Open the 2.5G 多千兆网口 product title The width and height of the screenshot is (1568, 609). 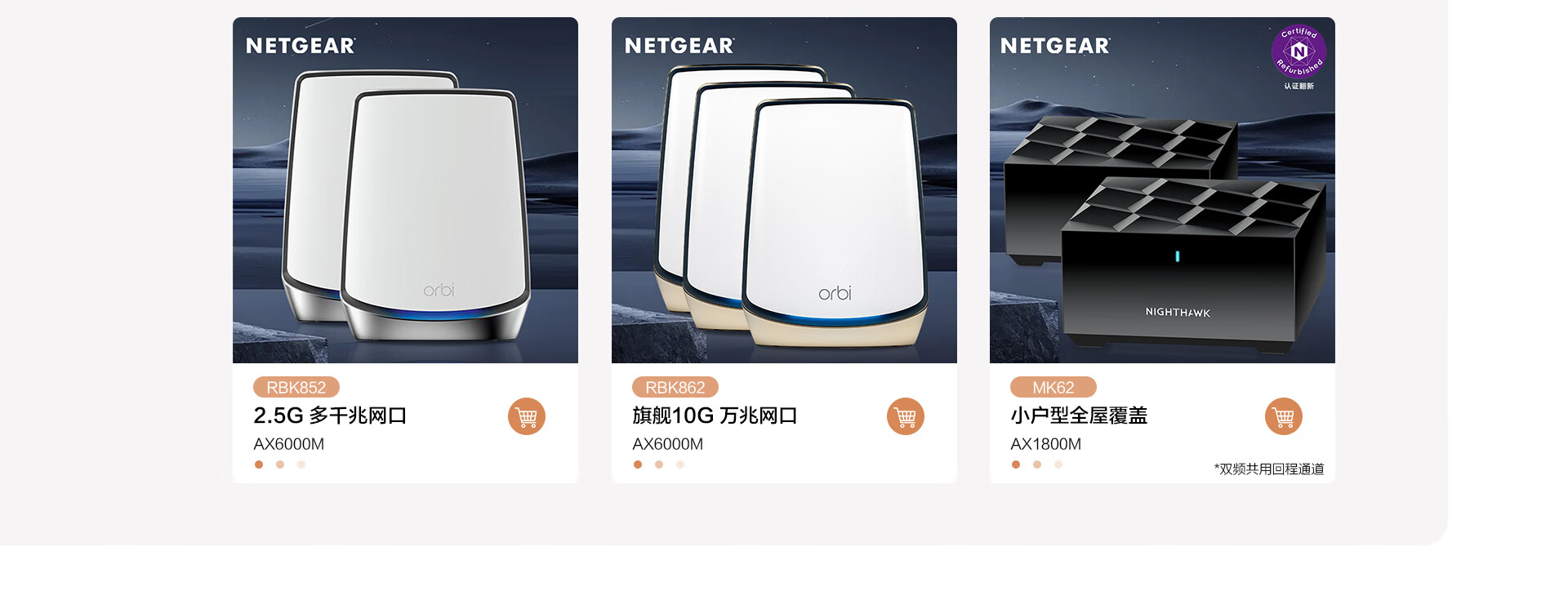(330, 416)
